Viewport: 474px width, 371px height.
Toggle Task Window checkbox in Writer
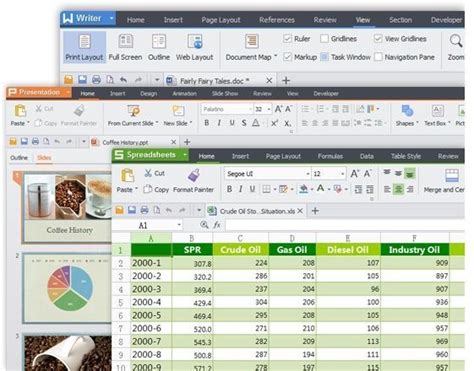324,57
